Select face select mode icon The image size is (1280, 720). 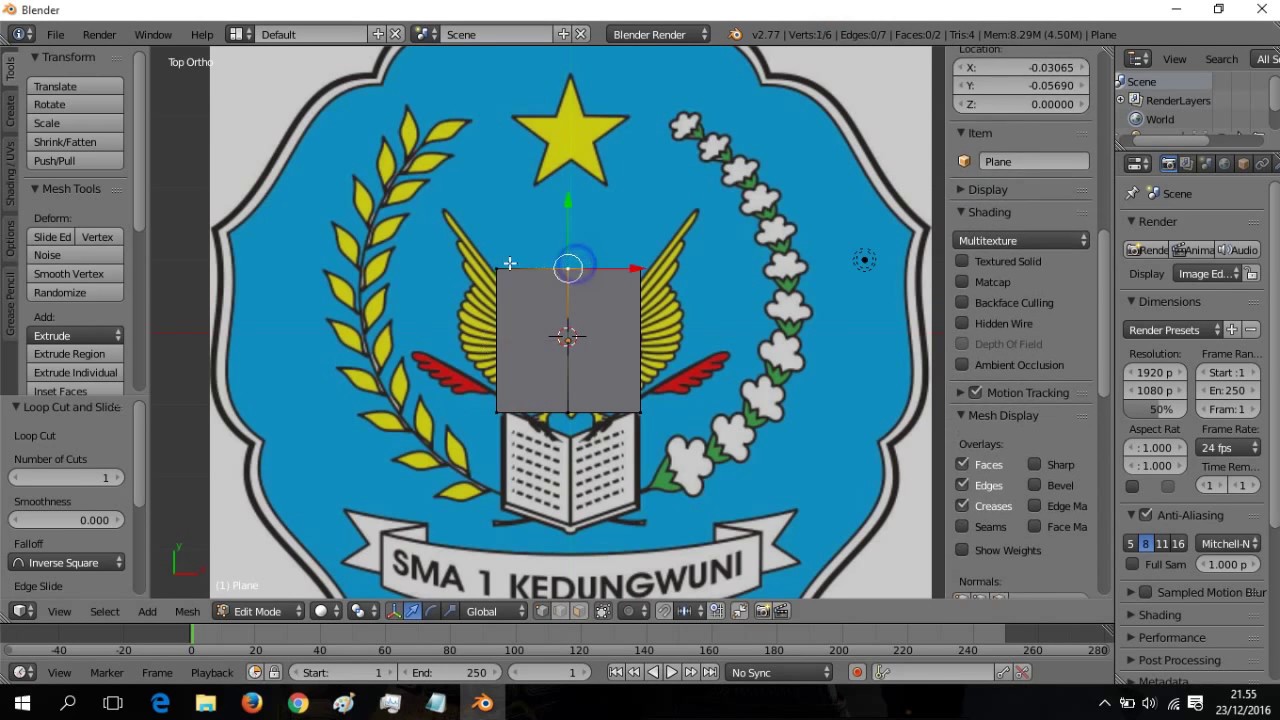578,611
